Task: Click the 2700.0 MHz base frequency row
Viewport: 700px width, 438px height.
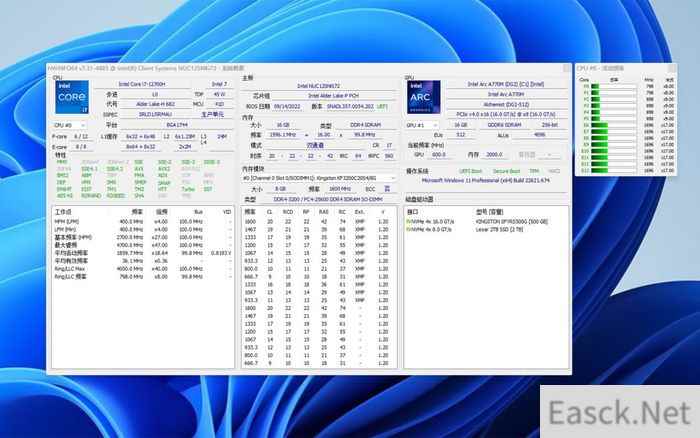Action: [142, 238]
